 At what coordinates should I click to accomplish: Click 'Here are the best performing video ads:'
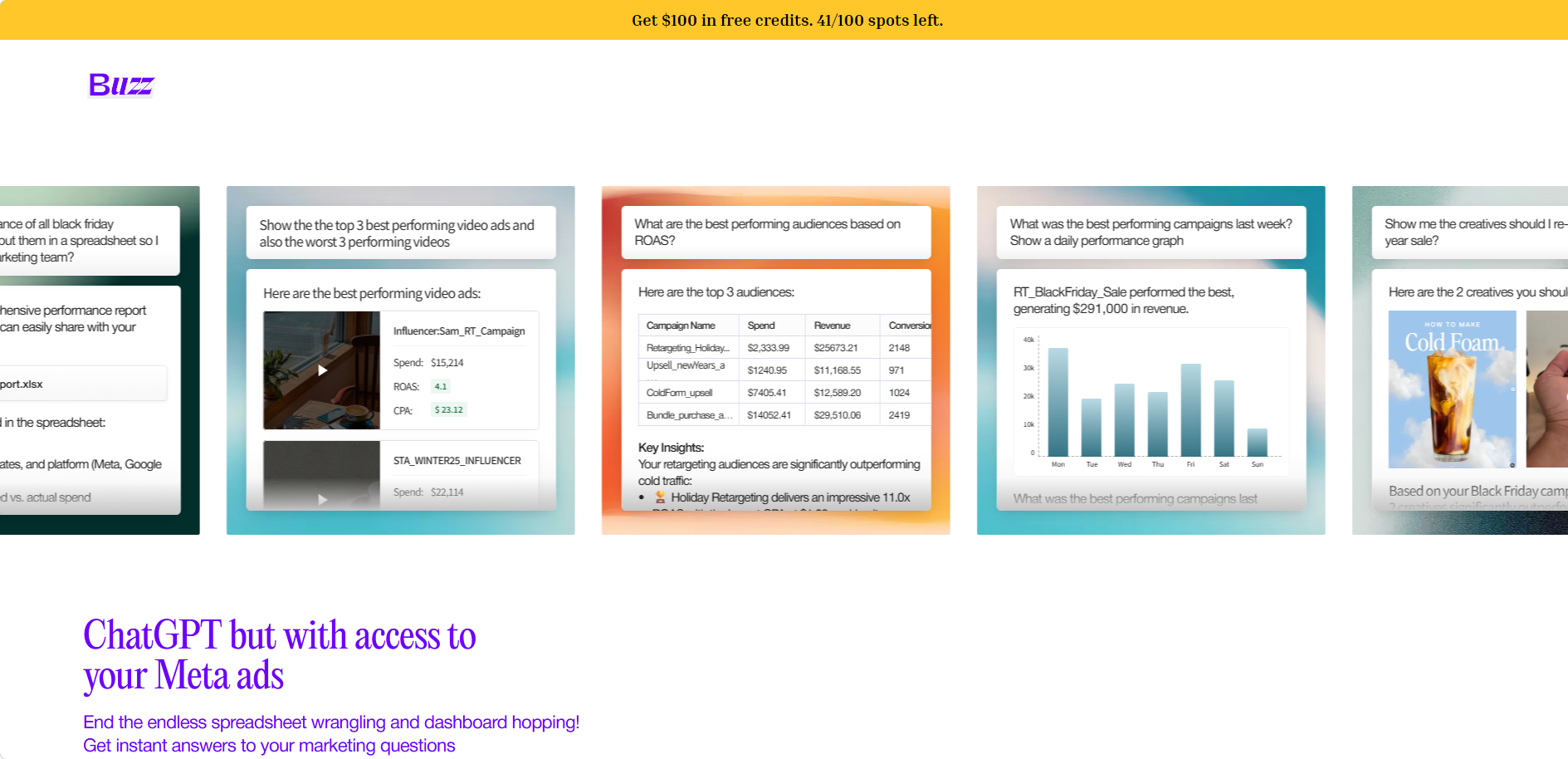[x=372, y=293]
